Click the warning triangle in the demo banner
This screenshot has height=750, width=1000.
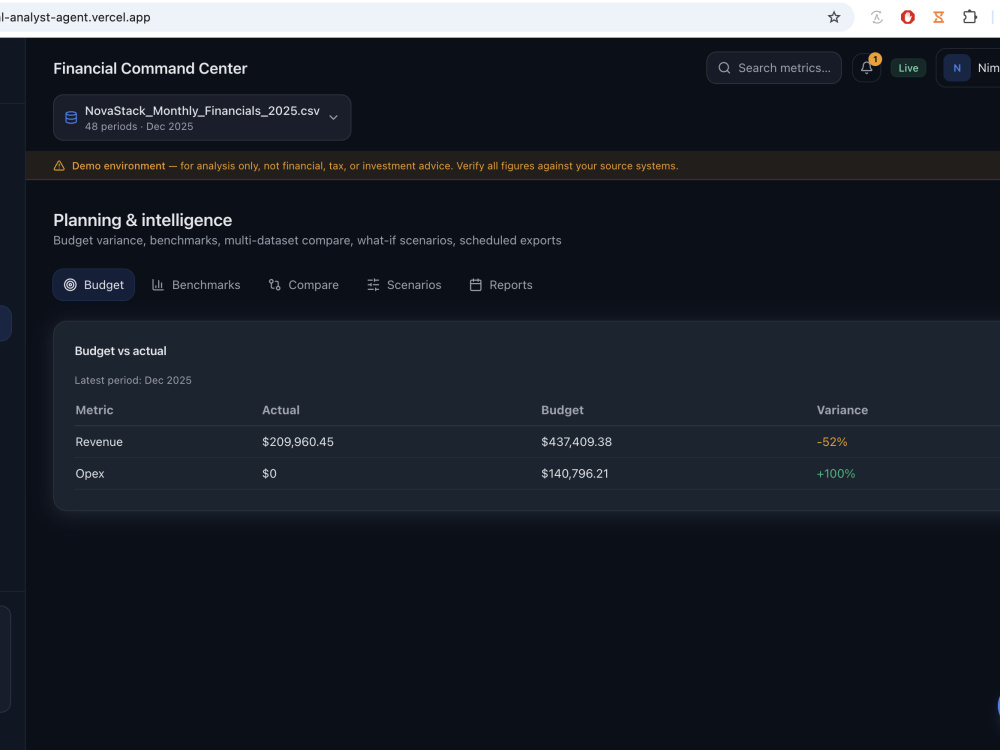coord(59,166)
